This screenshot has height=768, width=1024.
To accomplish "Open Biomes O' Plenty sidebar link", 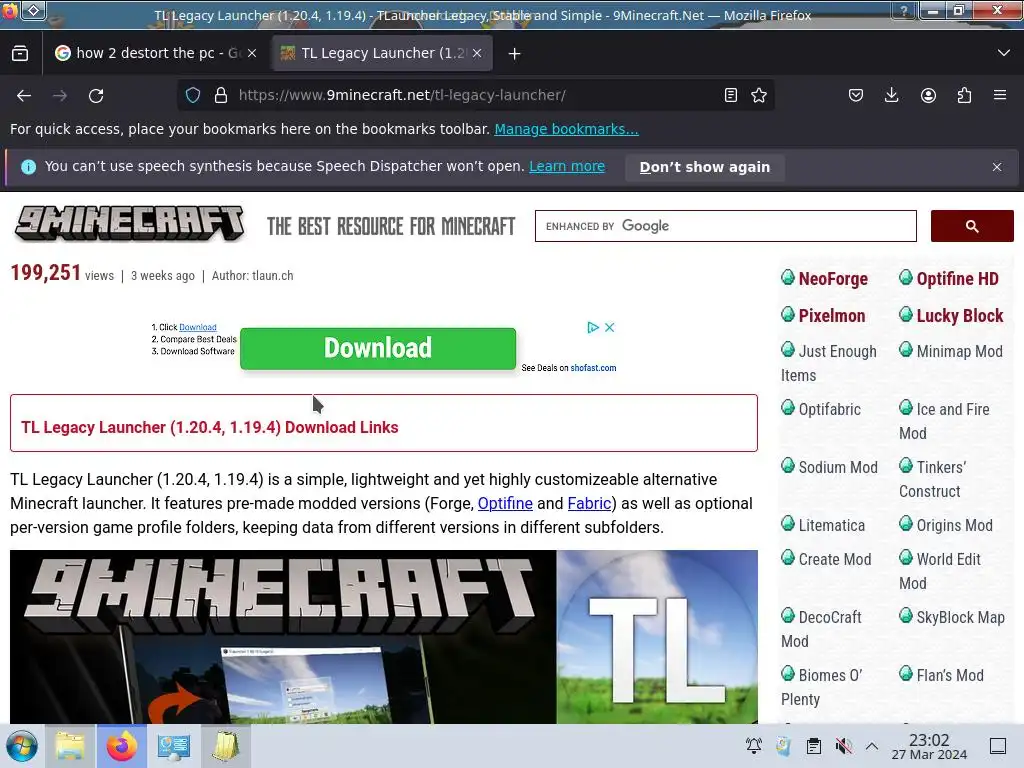I will tap(822, 688).
